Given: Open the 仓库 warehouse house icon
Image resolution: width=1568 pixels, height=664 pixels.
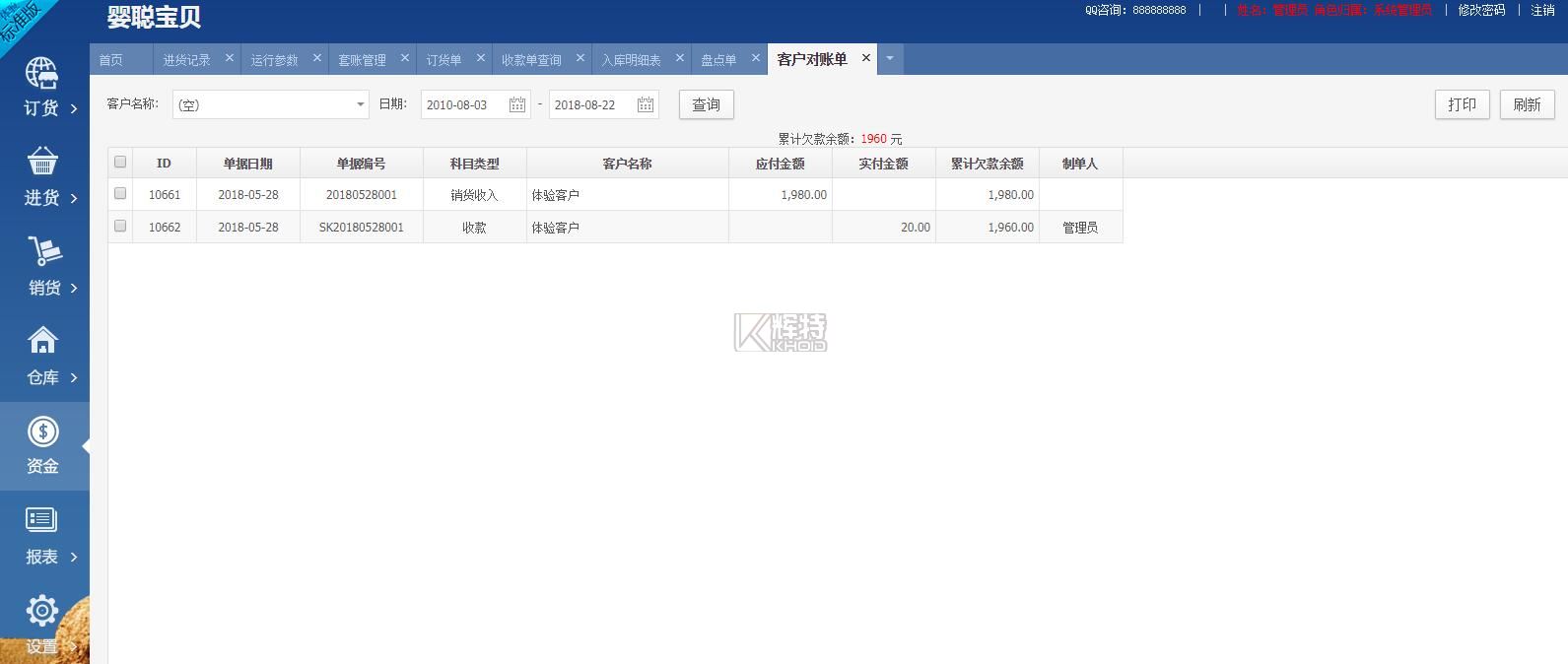Looking at the screenshot, I should (x=42, y=341).
